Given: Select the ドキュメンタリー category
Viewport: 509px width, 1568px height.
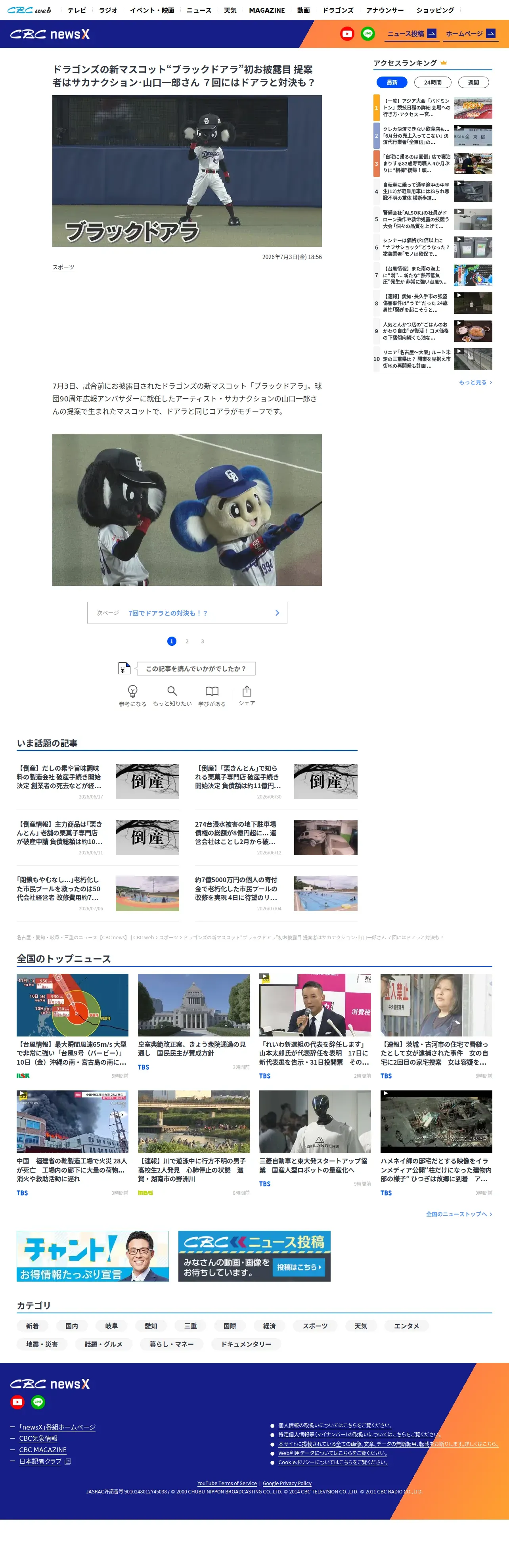Looking at the screenshot, I should [x=246, y=1344].
